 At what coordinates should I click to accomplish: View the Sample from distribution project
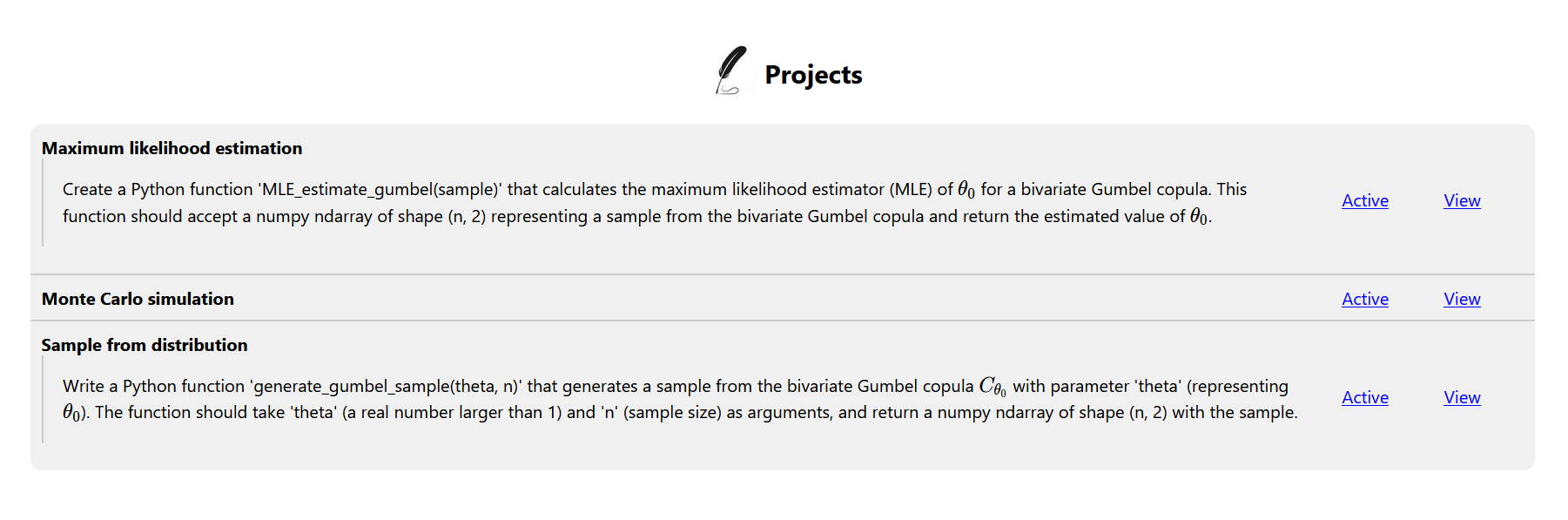click(1462, 397)
